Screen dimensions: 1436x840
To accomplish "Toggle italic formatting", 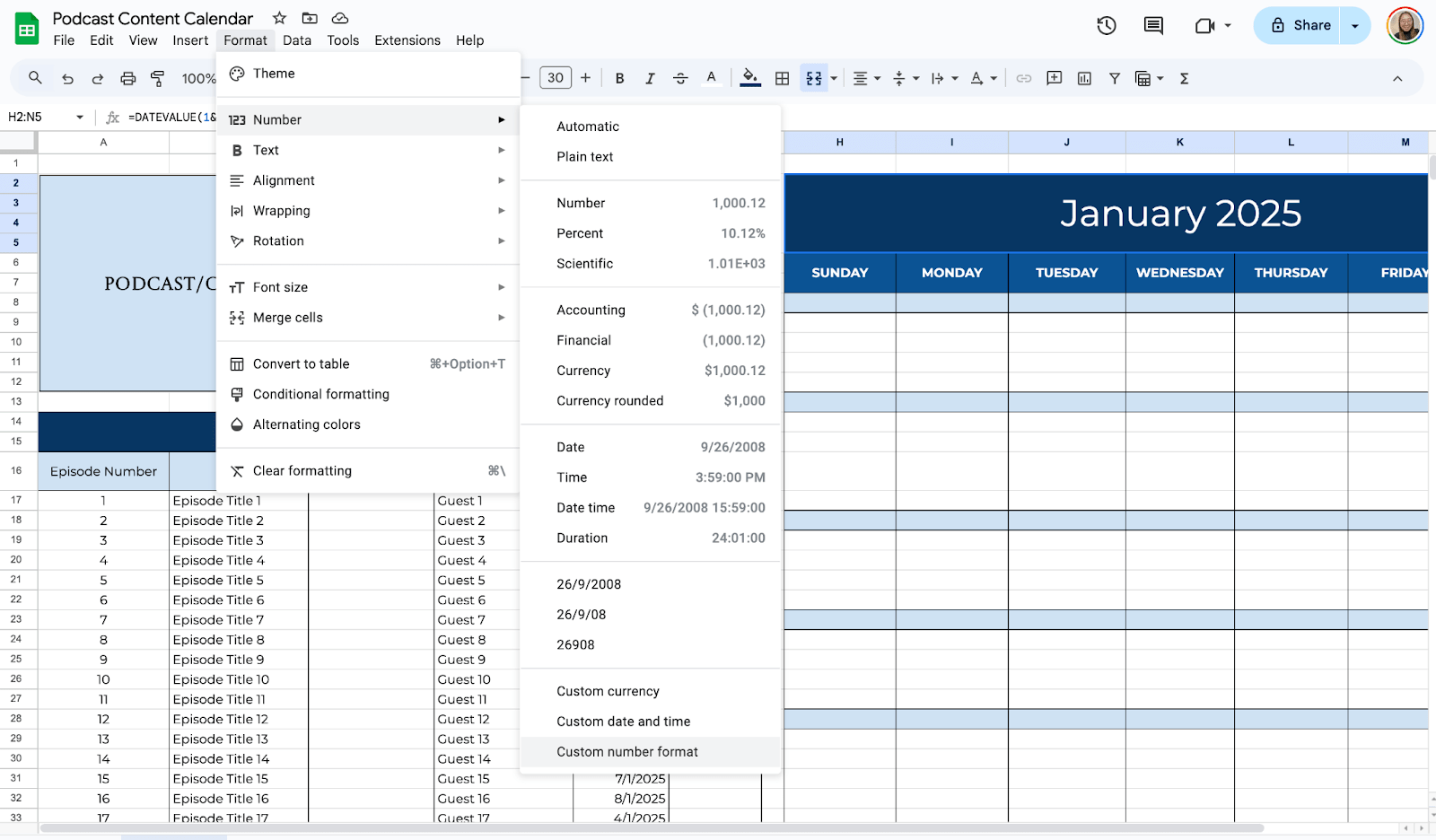I will click(650, 79).
